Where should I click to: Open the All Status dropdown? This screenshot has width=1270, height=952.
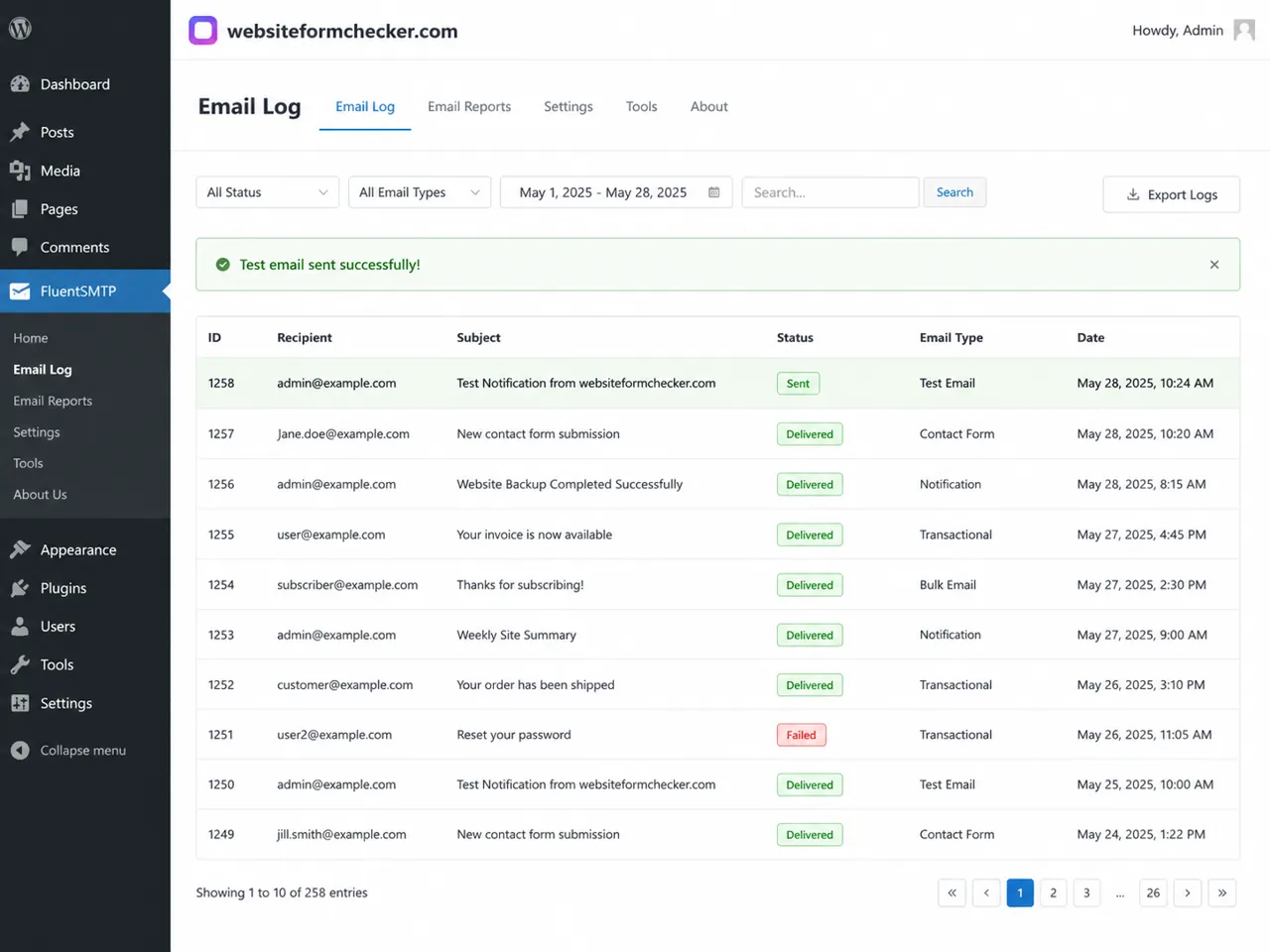[x=268, y=192]
